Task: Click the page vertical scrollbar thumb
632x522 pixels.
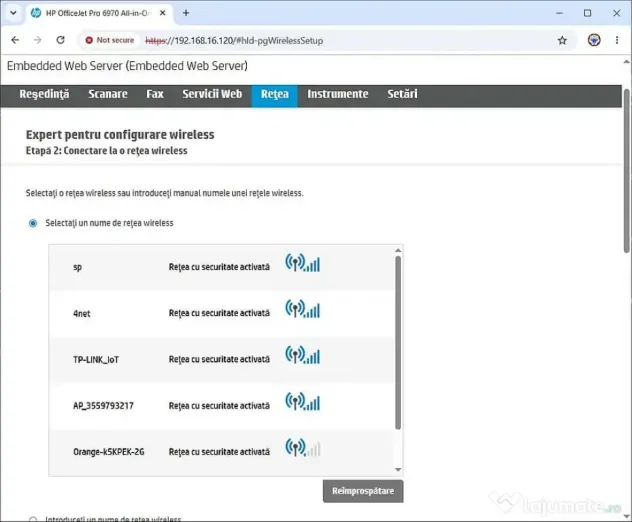Action: [x=627, y=171]
